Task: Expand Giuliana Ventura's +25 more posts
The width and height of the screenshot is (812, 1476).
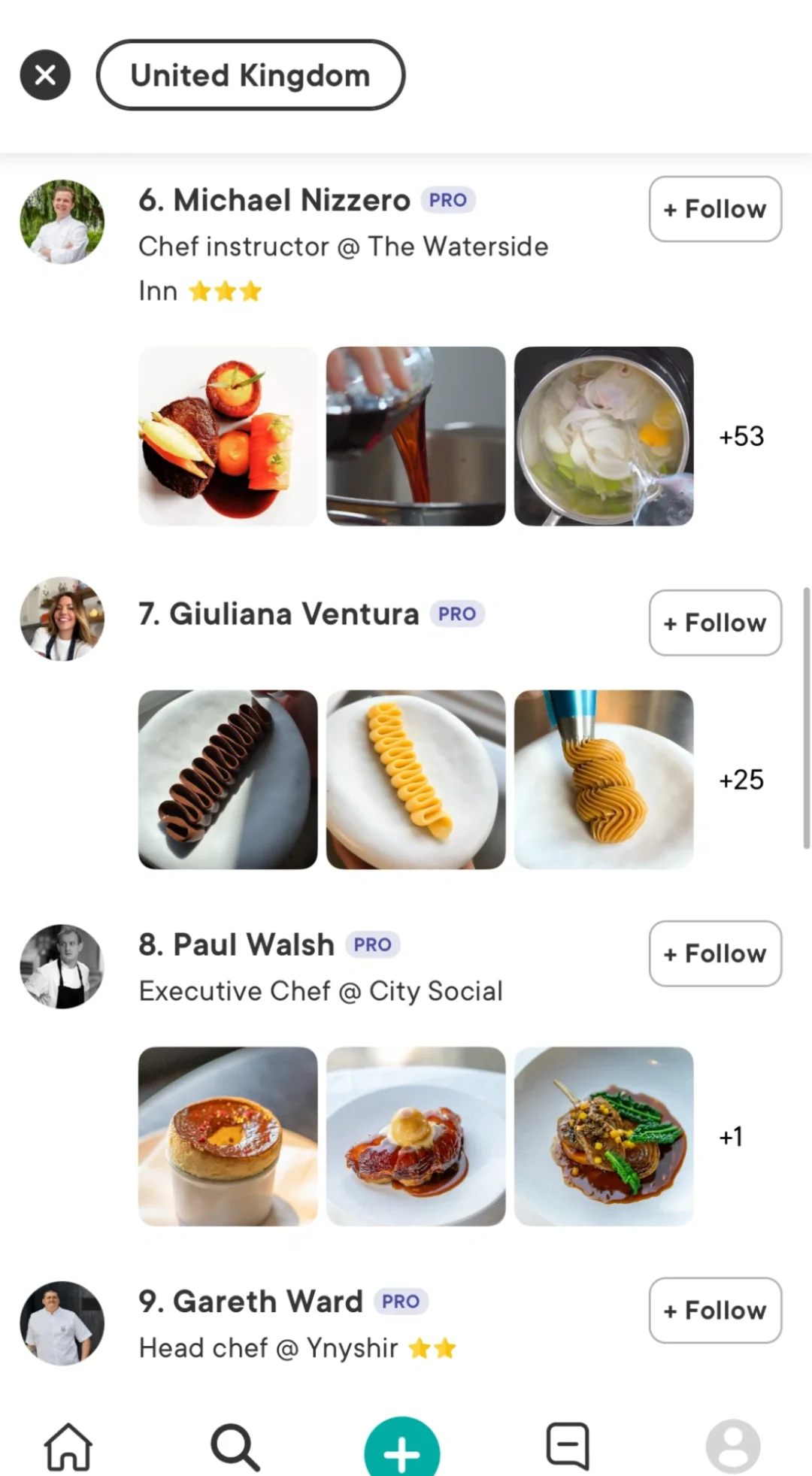Action: 741,780
